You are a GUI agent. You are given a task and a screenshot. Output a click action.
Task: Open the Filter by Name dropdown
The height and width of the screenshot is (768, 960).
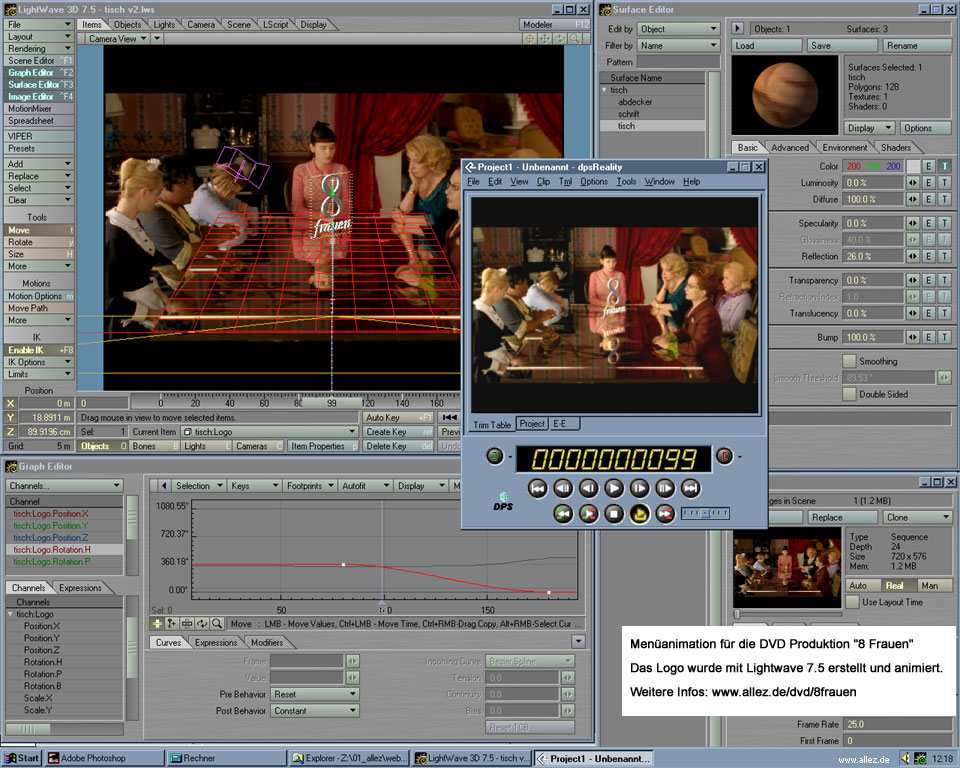click(678, 45)
